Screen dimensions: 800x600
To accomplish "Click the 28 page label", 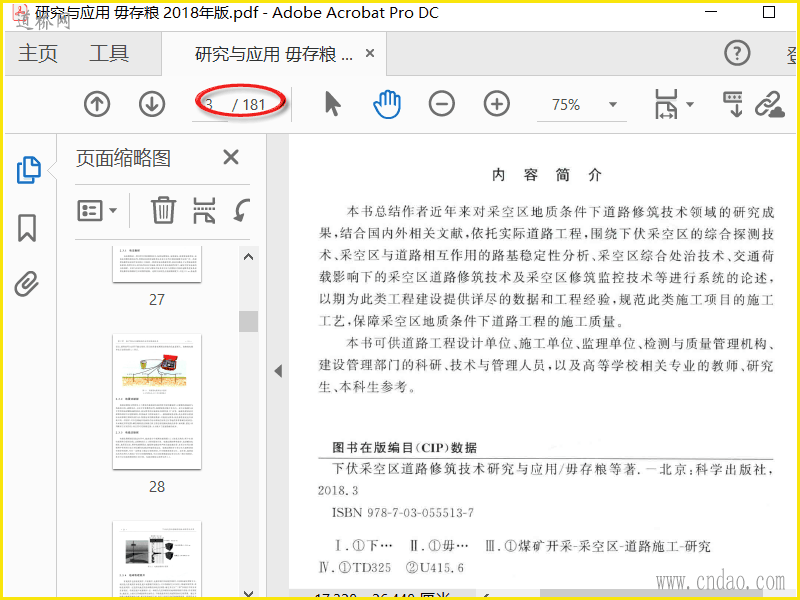I will click(x=157, y=487).
